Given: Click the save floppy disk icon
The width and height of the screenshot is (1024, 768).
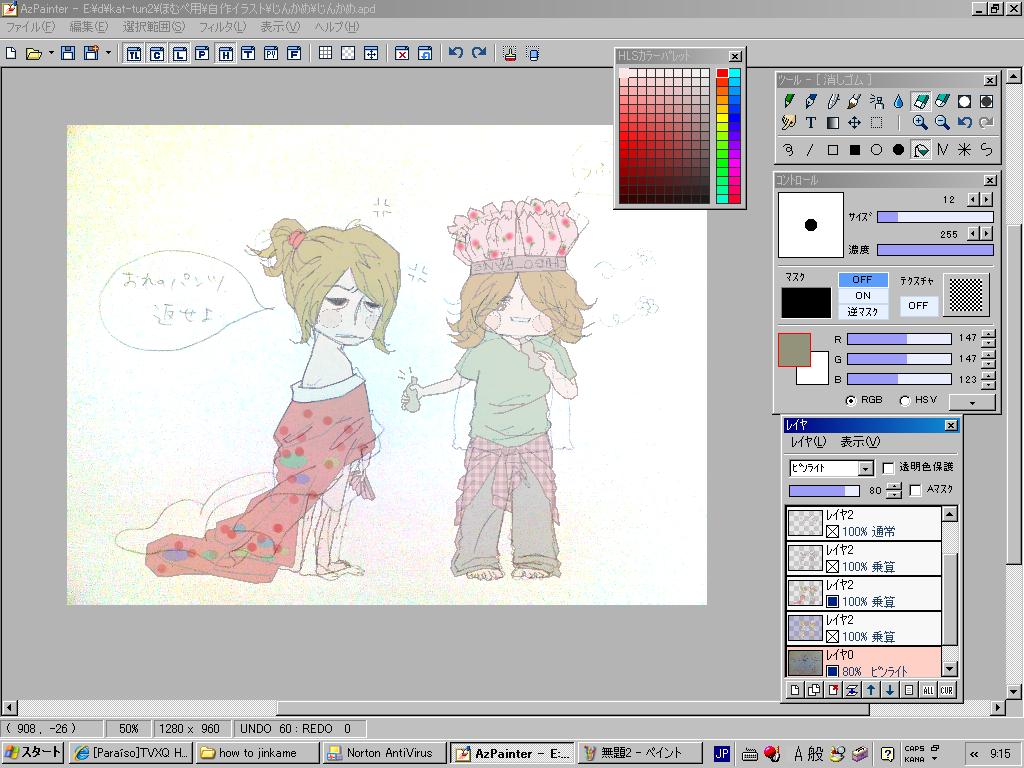Looking at the screenshot, I should coord(67,54).
